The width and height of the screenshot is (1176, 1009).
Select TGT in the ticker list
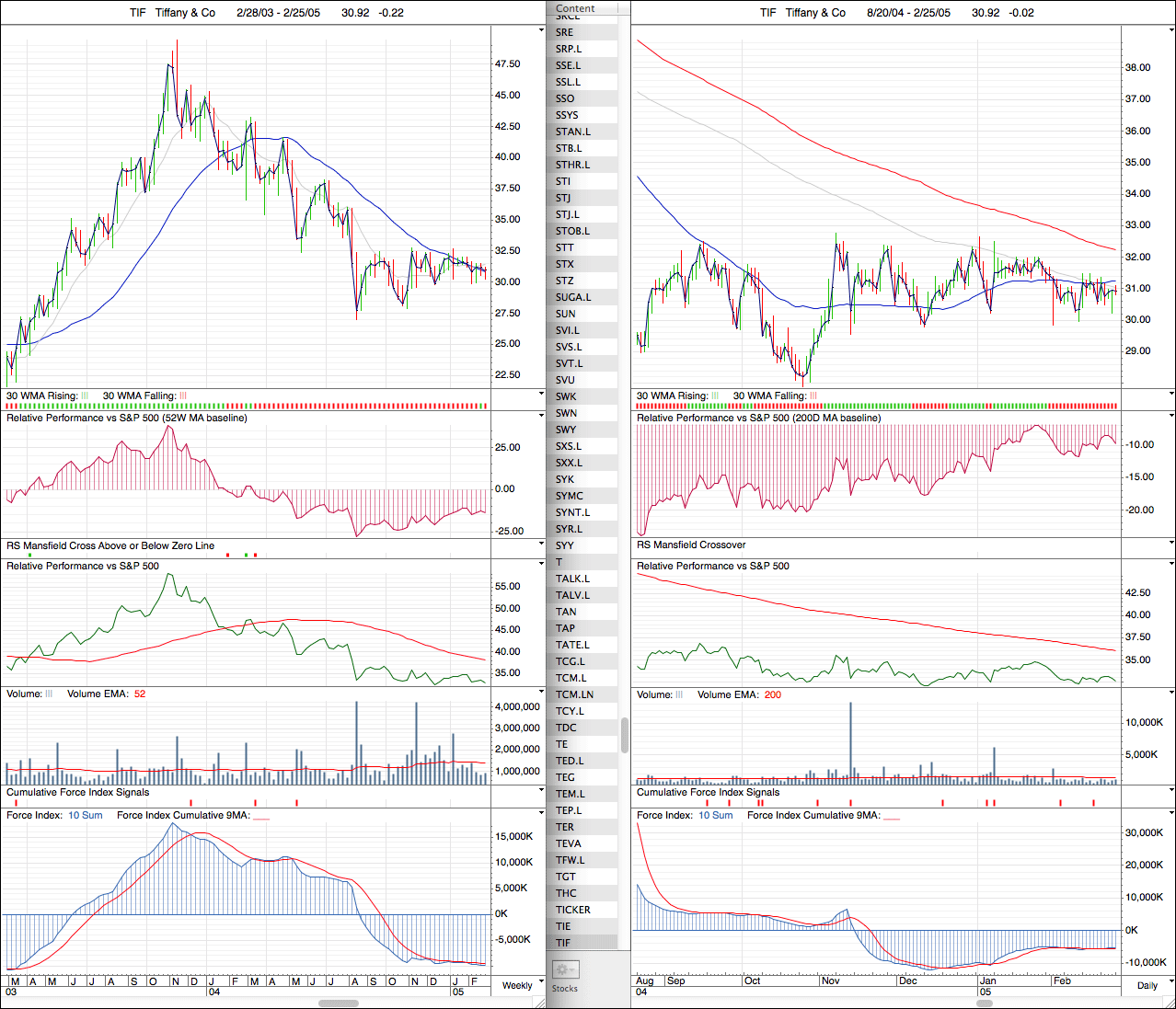tap(565, 877)
